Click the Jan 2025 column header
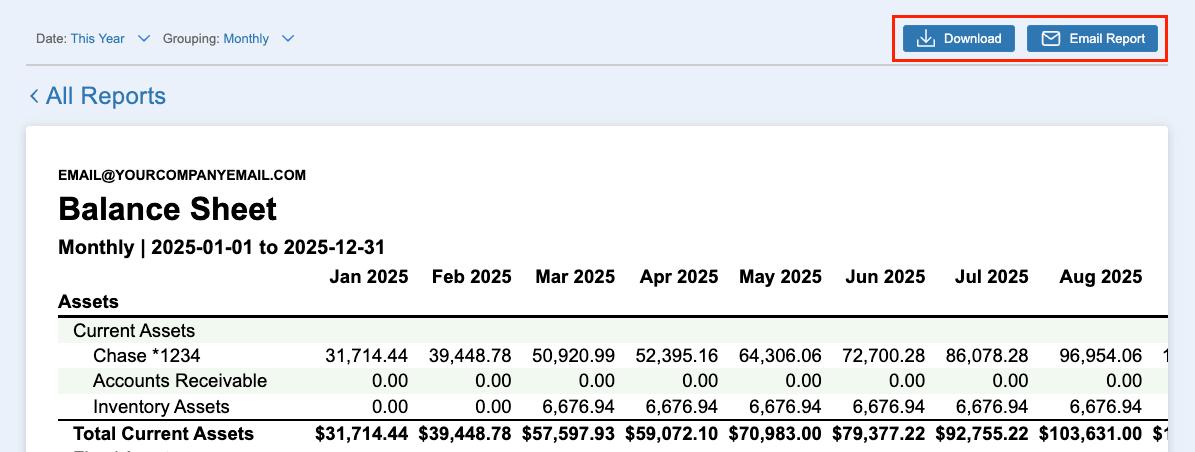This screenshot has height=452, width=1195. (369, 277)
